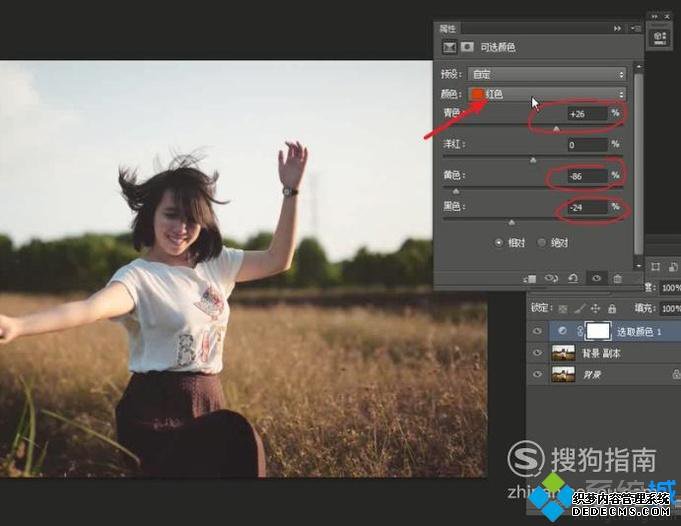681x526 pixels.
Task: Click the lock image pixels brush icon
Action: click(580, 308)
